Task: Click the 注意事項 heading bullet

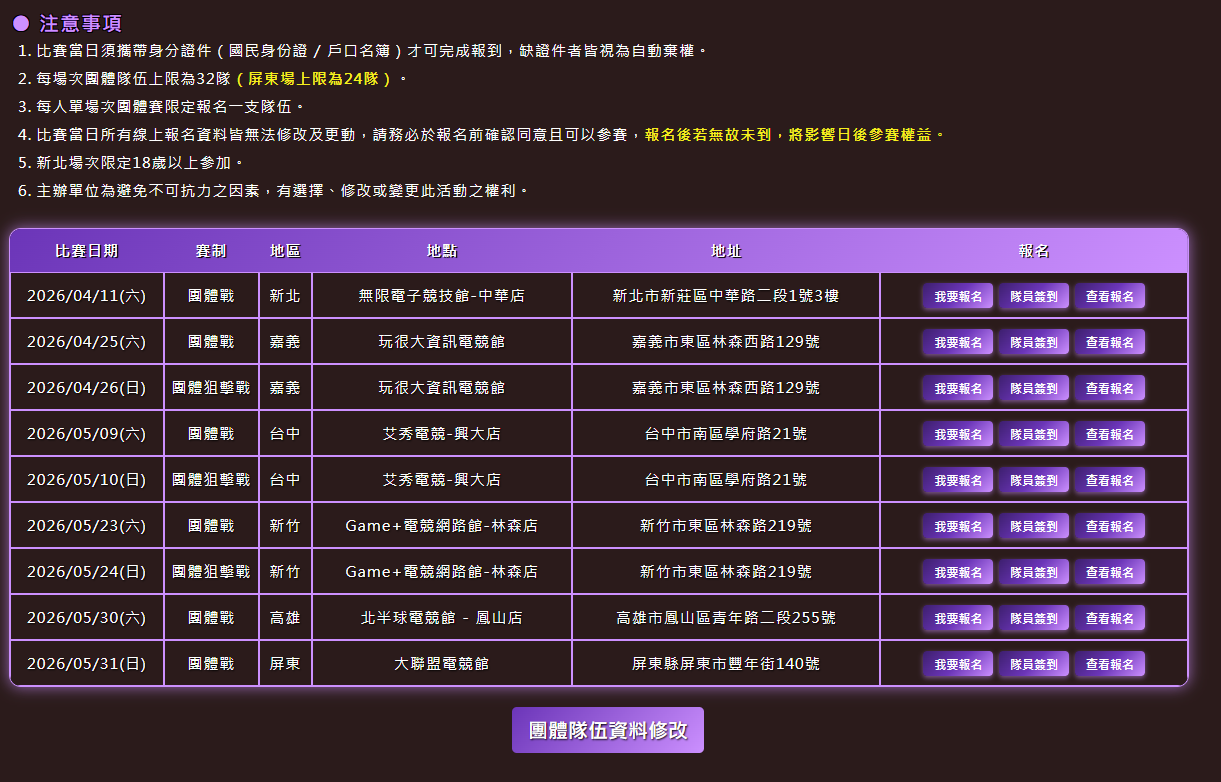Action: (x=21, y=24)
